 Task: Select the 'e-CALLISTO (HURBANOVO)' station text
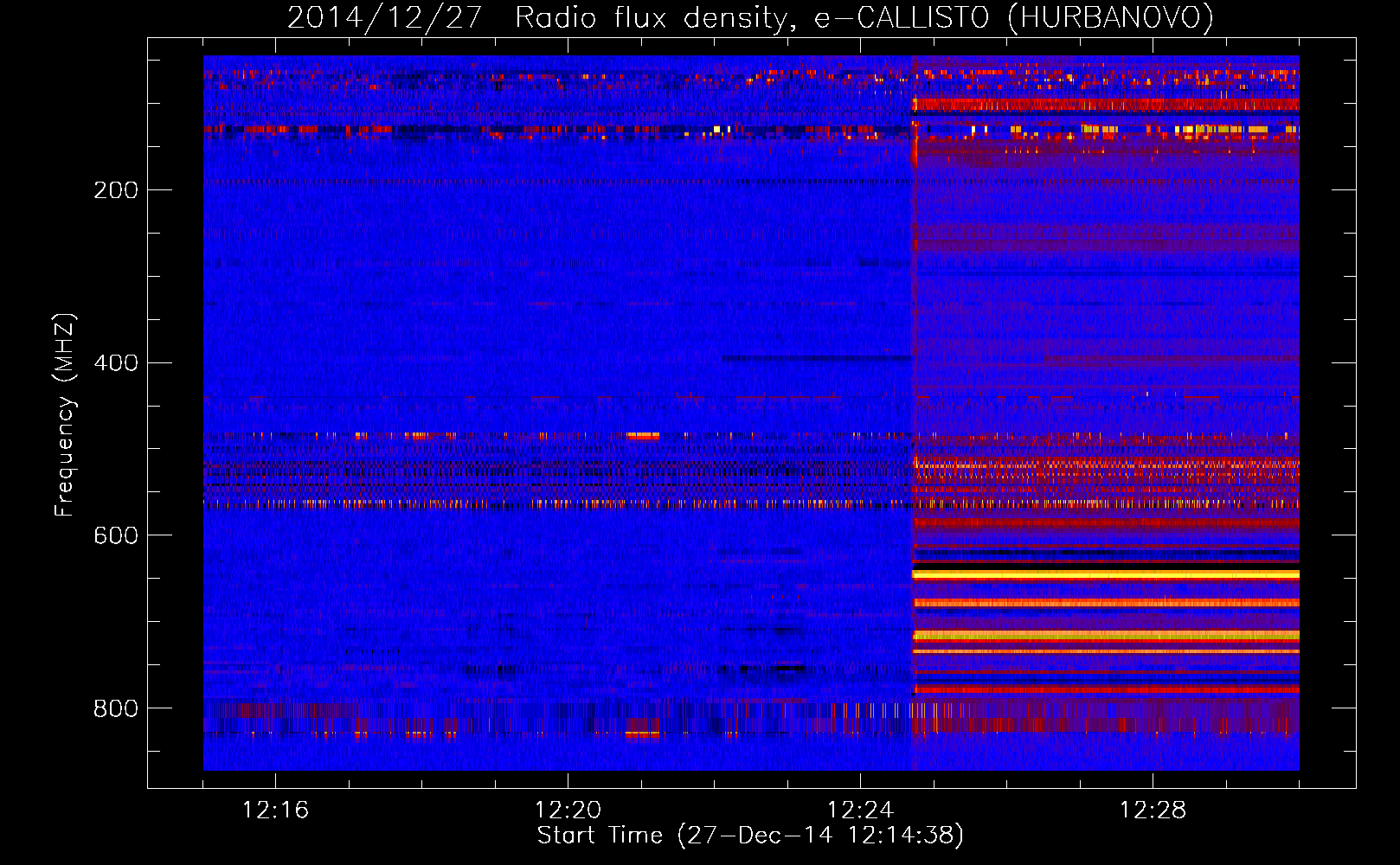(x=1014, y=18)
